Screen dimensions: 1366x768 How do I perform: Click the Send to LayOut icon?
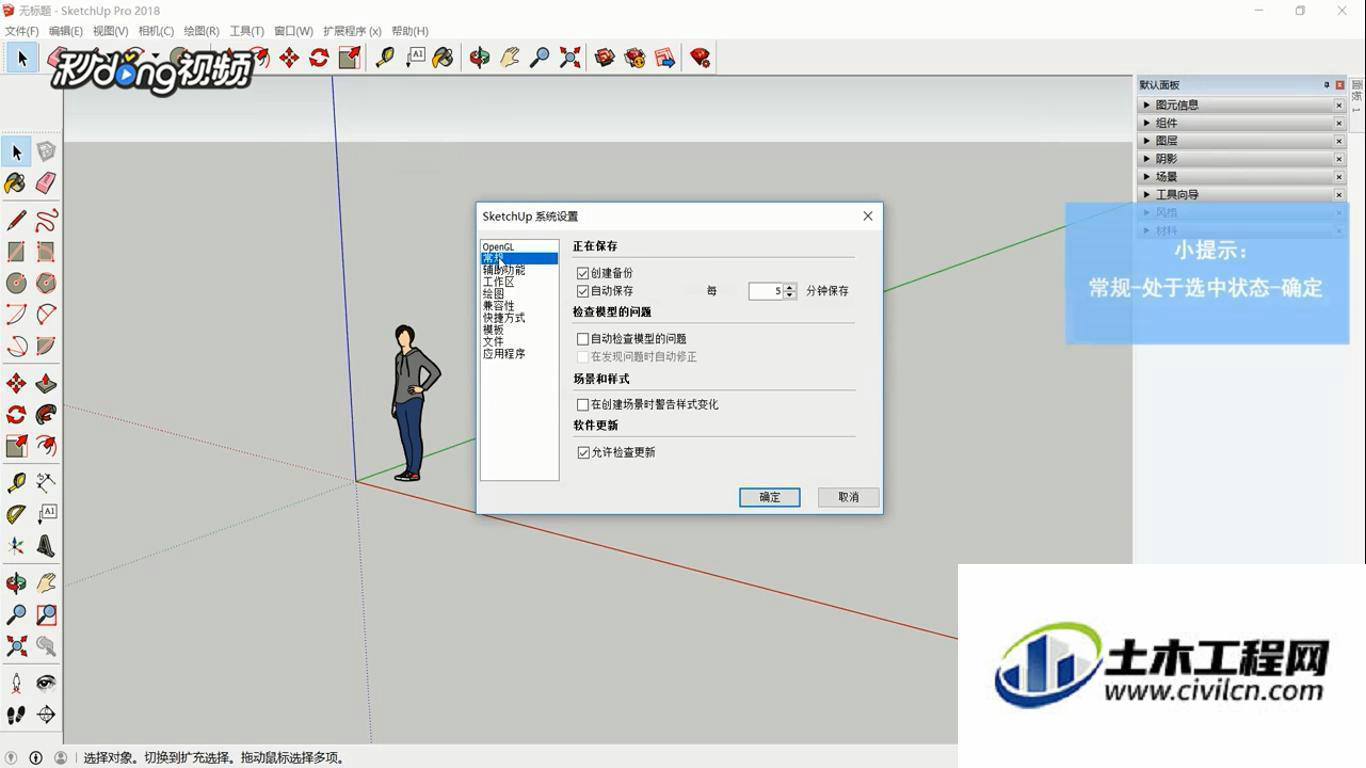point(665,58)
